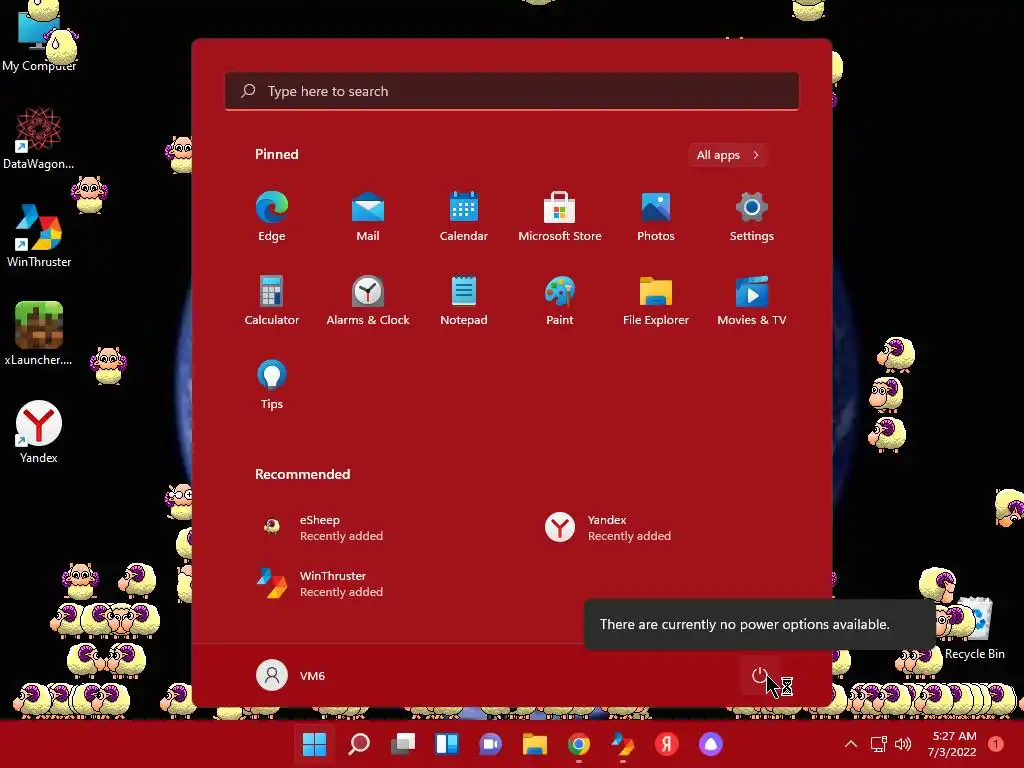Launch the Mail app

pyautogui.click(x=368, y=217)
